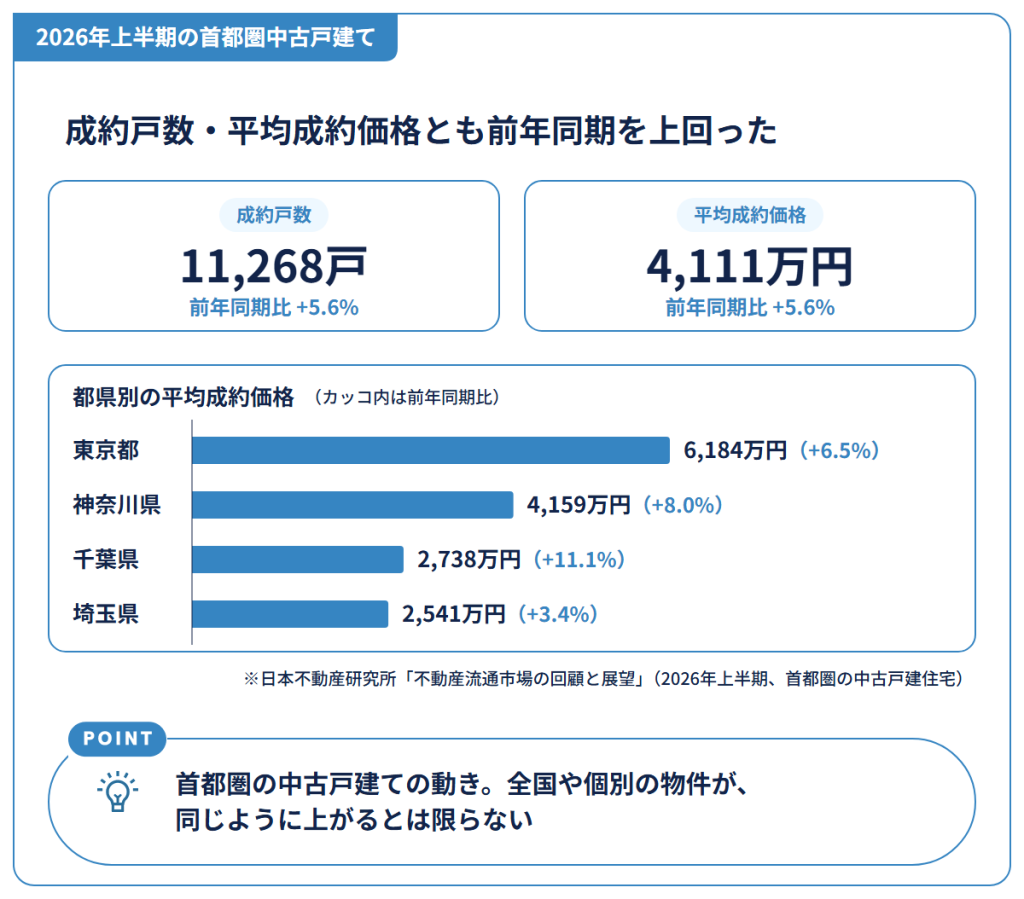Click the 千葉県 row label
Screen dimensions: 1024x899
(x=106, y=560)
